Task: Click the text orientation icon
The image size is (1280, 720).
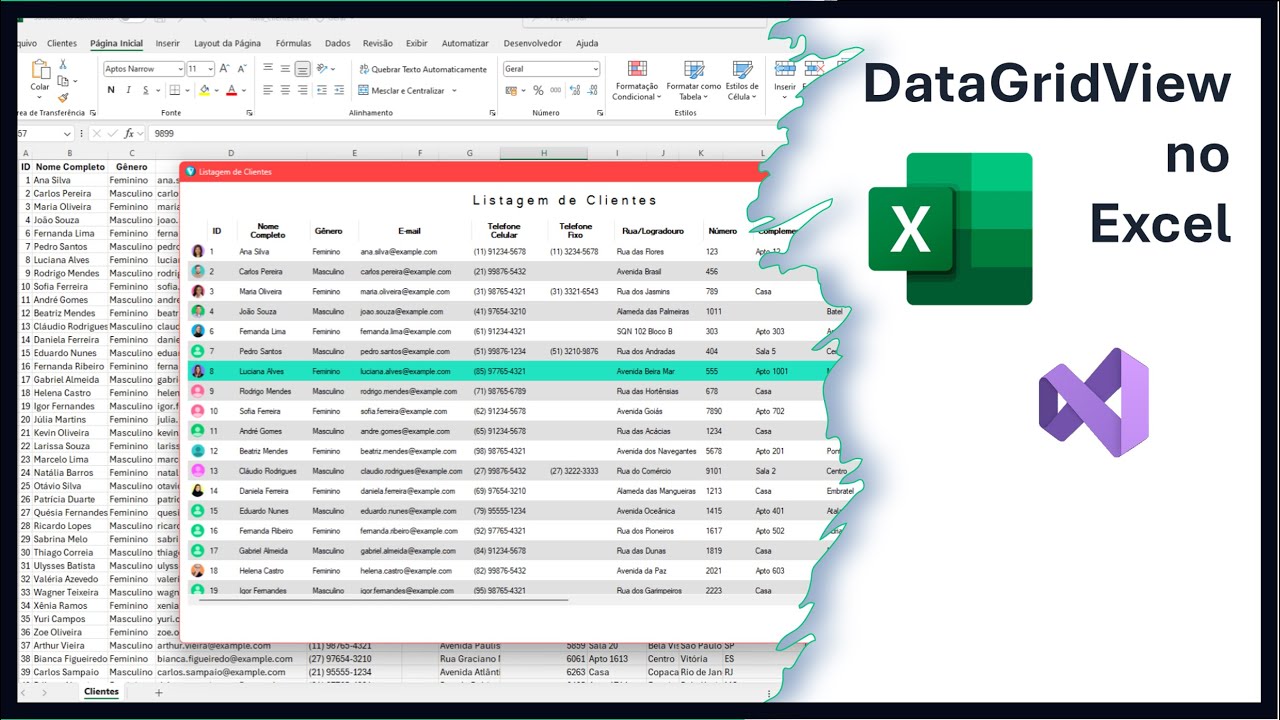Action: (322, 69)
